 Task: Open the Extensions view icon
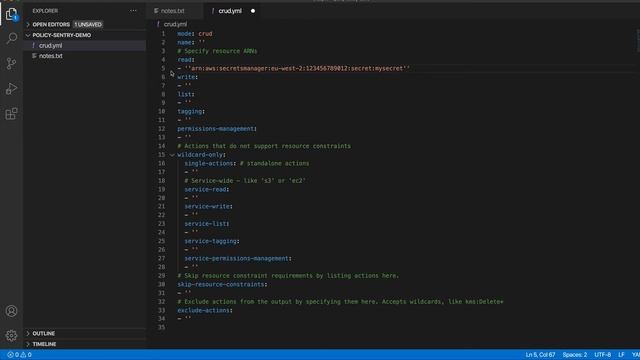coord(11,114)
